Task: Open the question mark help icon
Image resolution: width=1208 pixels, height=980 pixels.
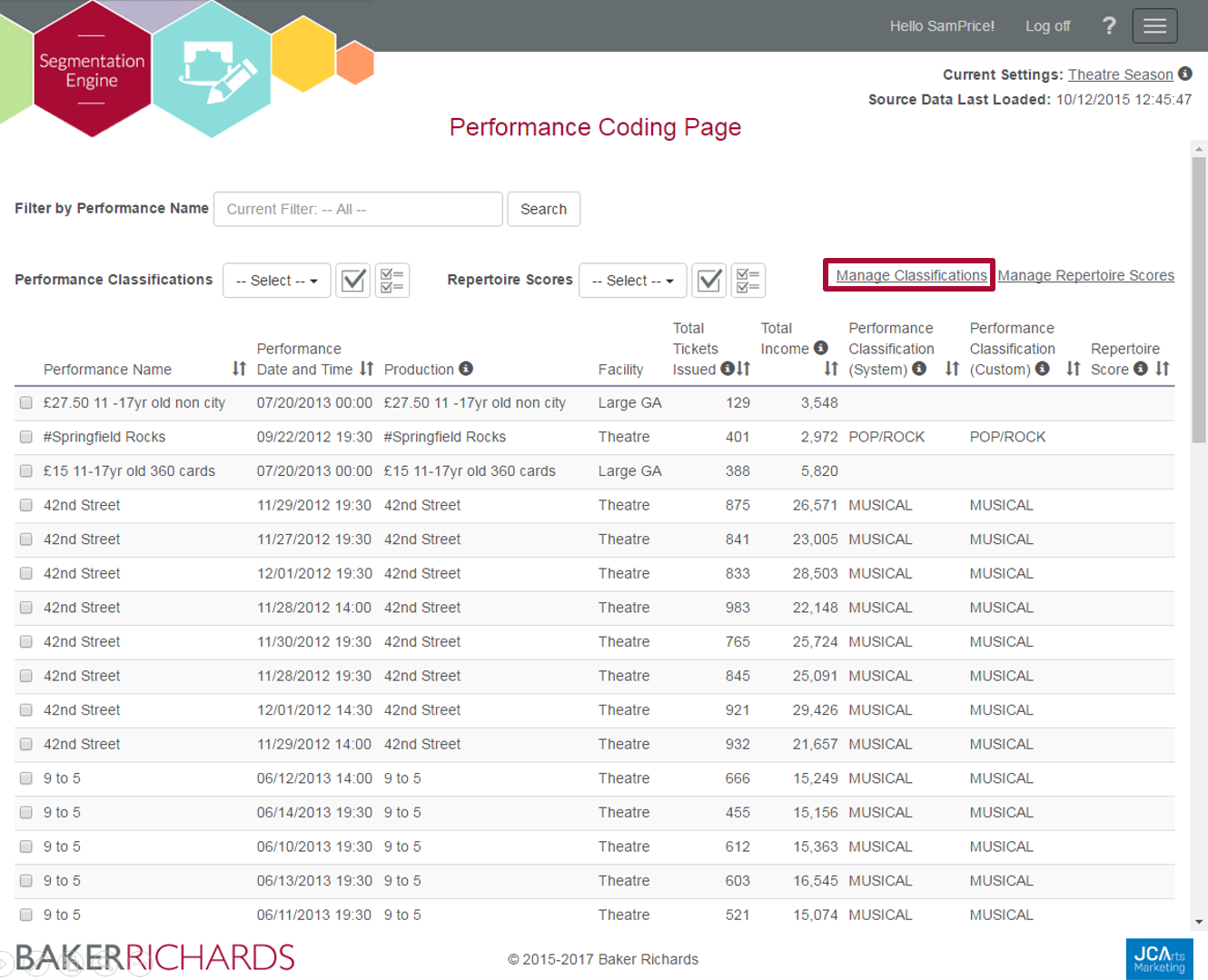Action: click(1109, 25)
